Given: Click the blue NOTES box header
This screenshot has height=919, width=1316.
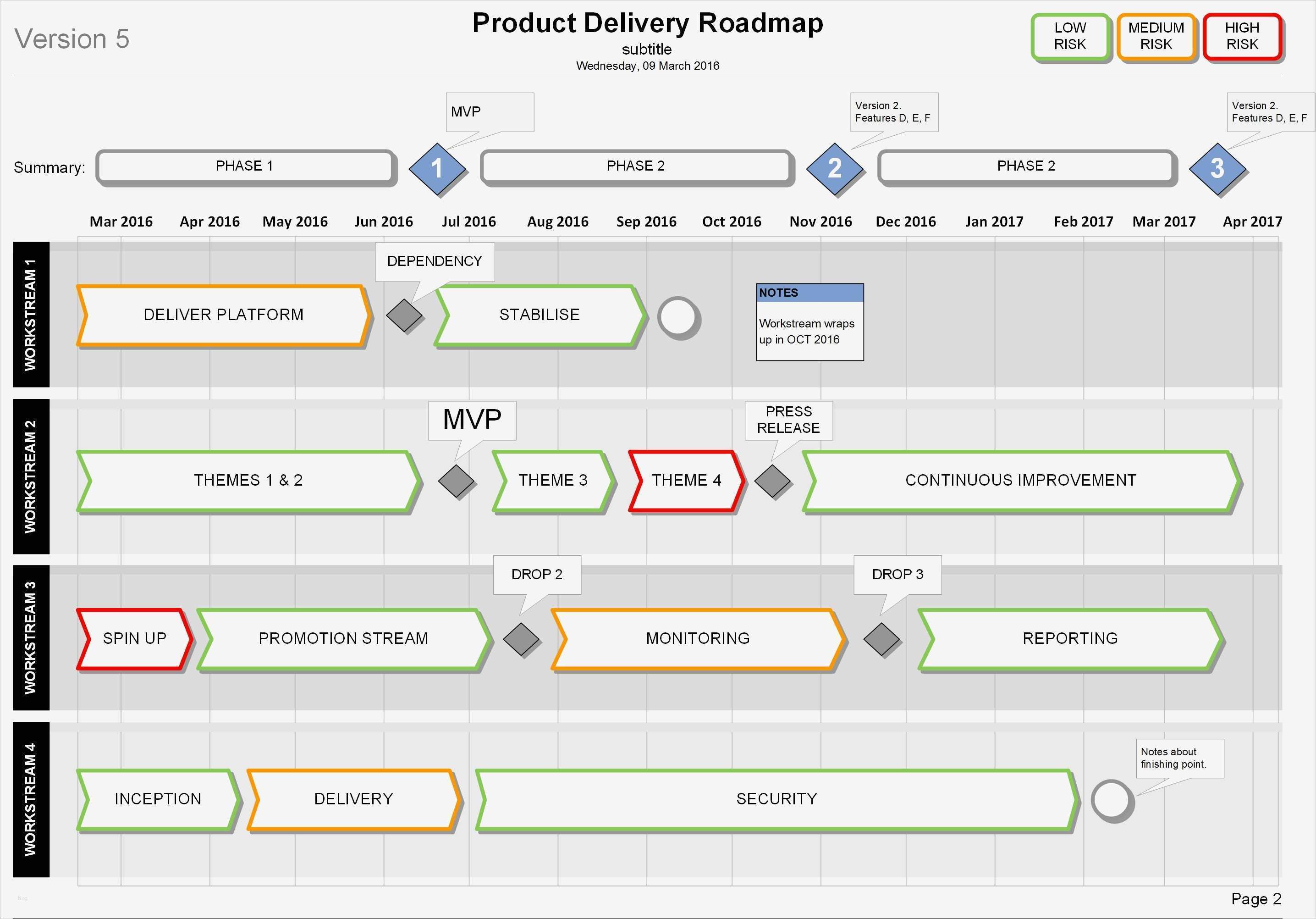Looking at the screenshot, I should pyautogui.click(x=809, y=293).
